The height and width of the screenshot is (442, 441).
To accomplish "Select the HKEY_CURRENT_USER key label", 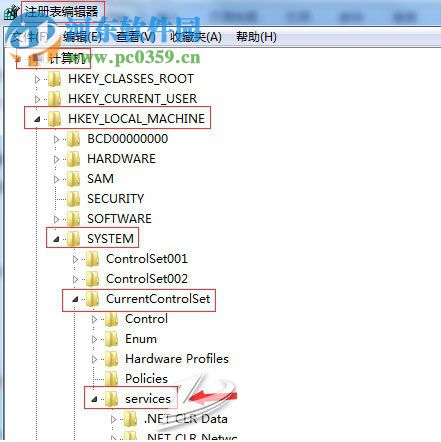I will pyautogui.click(x=132, y=99).
